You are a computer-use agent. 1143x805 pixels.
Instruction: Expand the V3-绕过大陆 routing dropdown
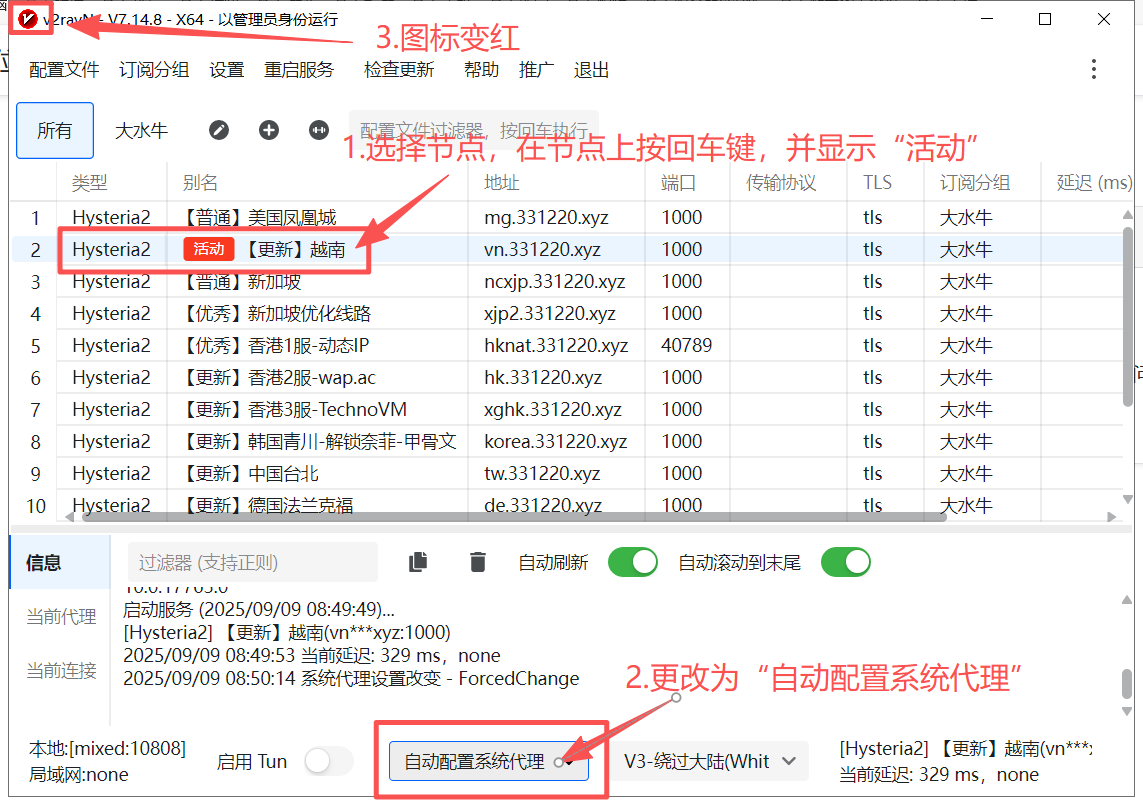pos(710,761)
